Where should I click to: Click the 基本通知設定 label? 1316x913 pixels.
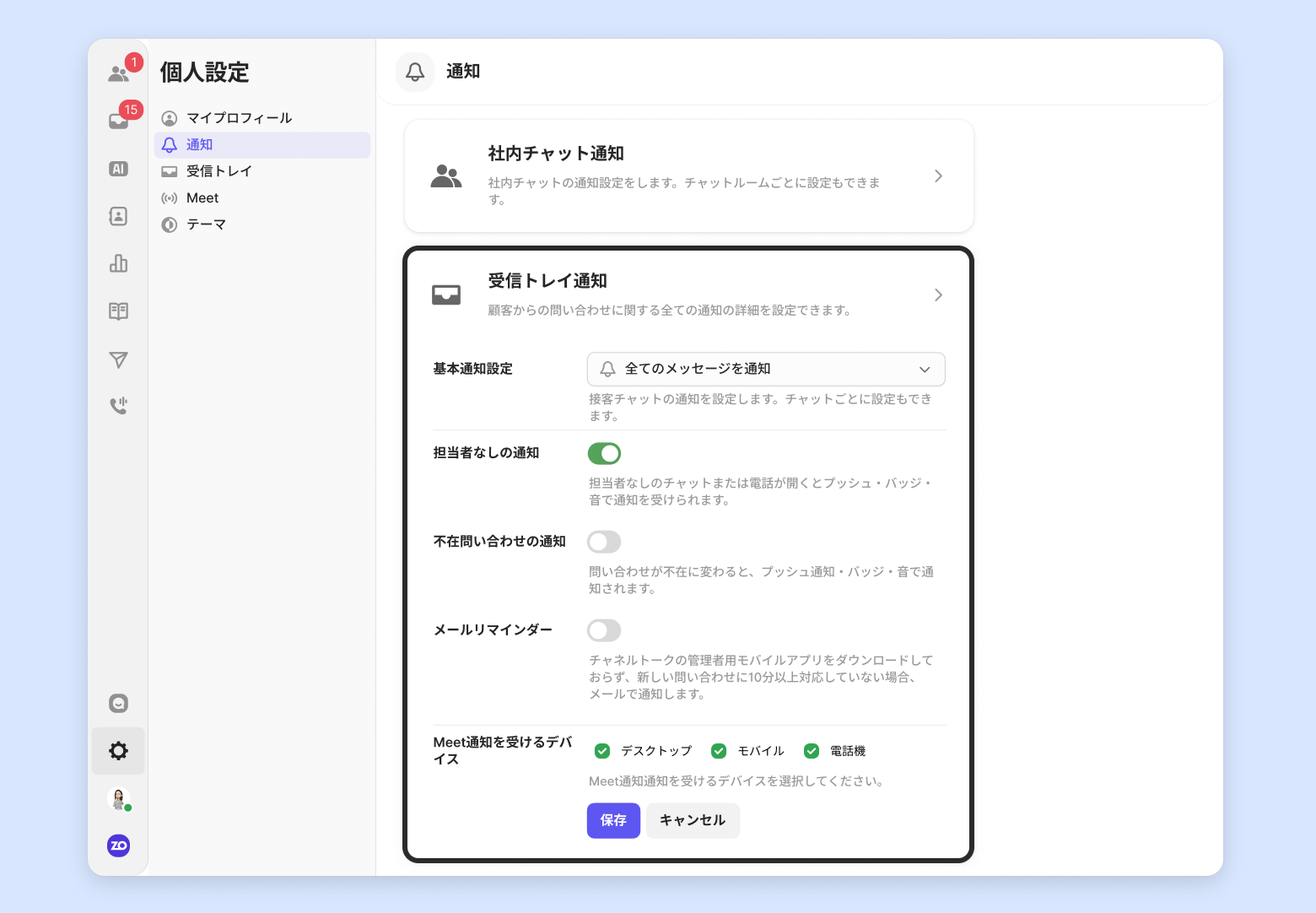pyautogui.click(x=473, y=369)
